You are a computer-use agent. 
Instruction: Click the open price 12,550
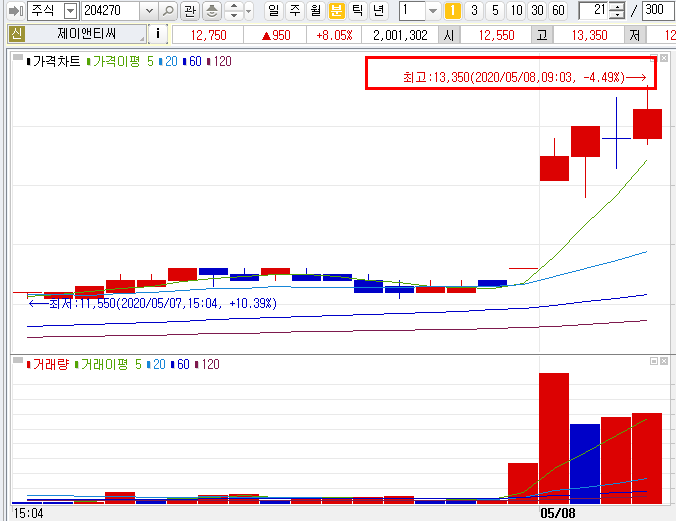496,35
